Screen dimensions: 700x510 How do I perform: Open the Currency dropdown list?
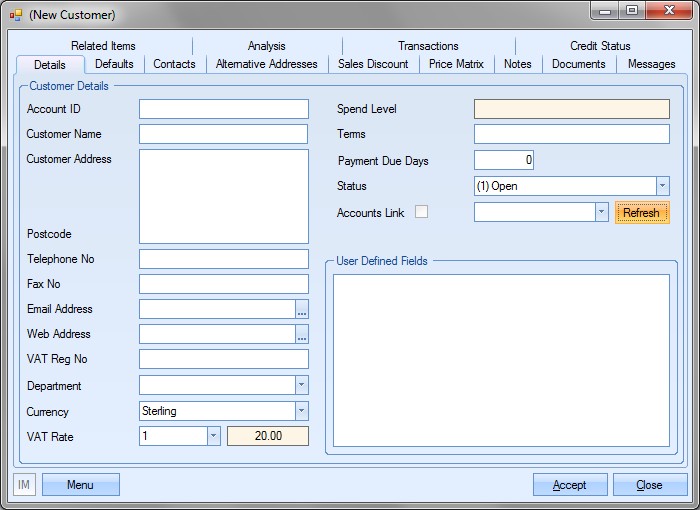click(x=302, y=411)
